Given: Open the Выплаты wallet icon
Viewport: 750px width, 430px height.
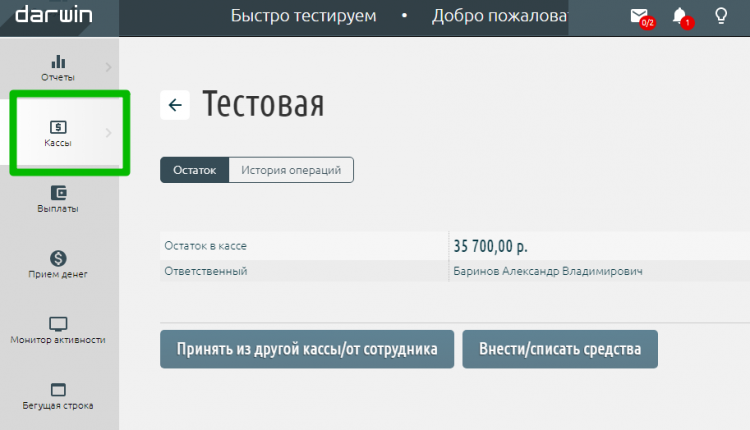Looking at the screenshot, I should [58, 193].
